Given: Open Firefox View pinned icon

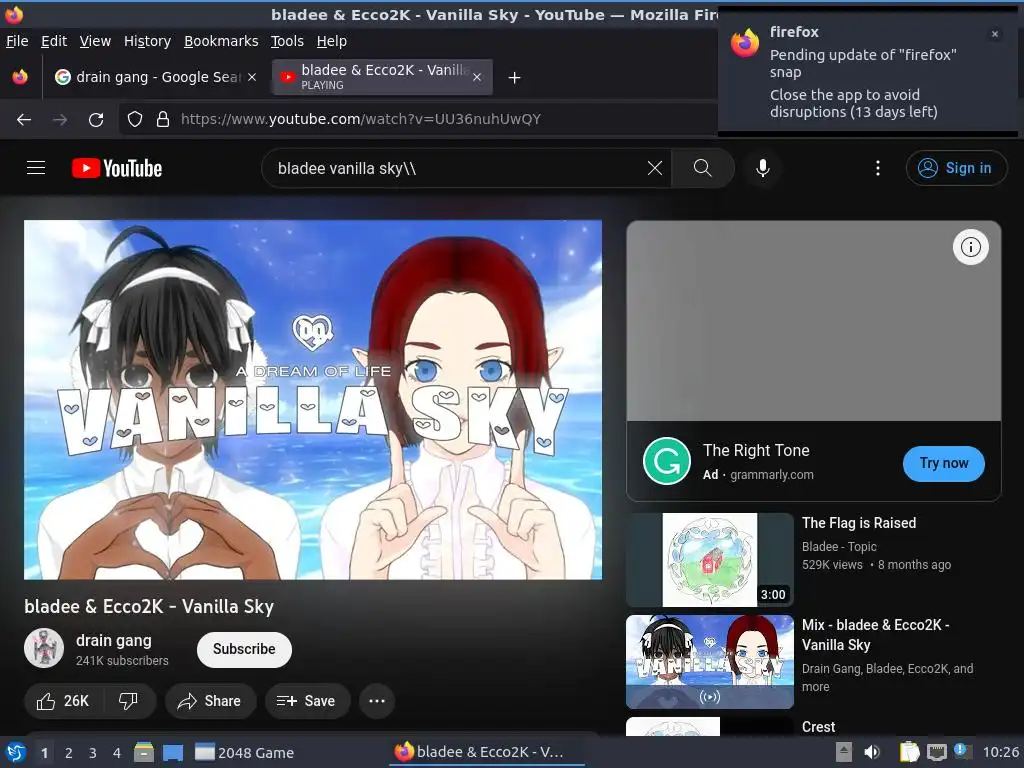Looking at the screenshot, I should point(20,77).
